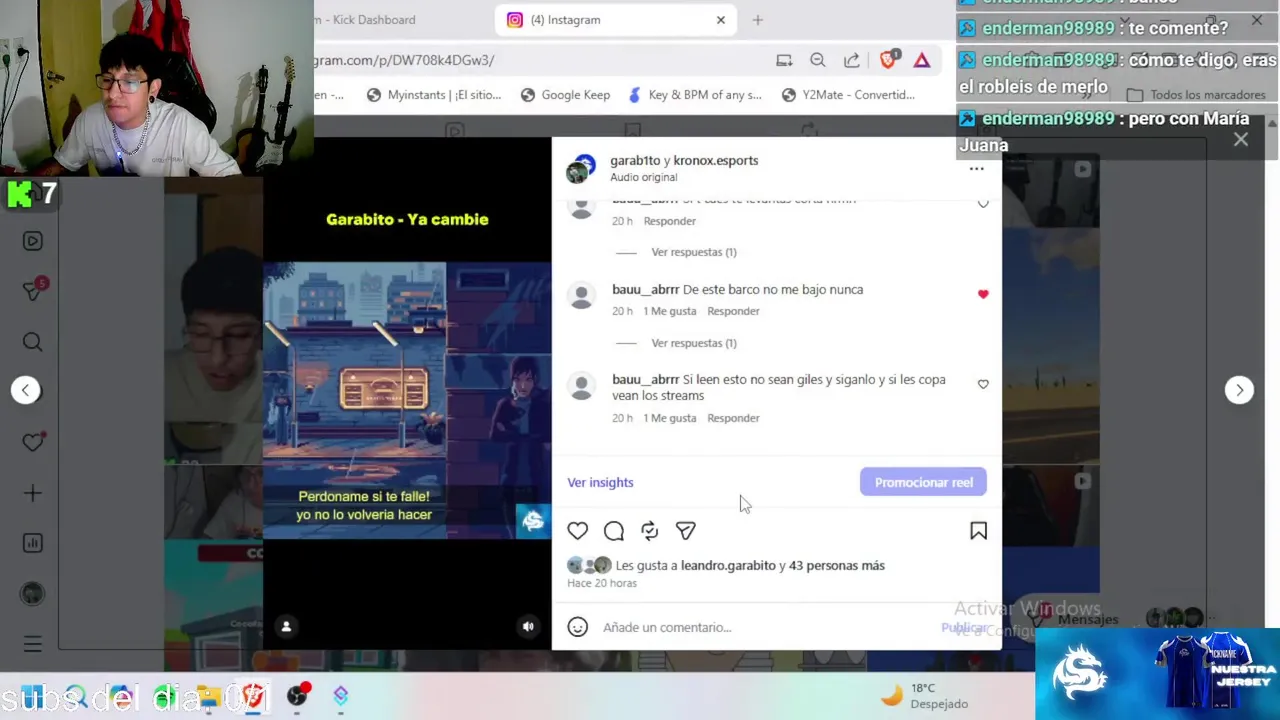Open Reels in the Instagram sidebar
This screenshot has height=720, width=1280.
(x=32, y=241)
